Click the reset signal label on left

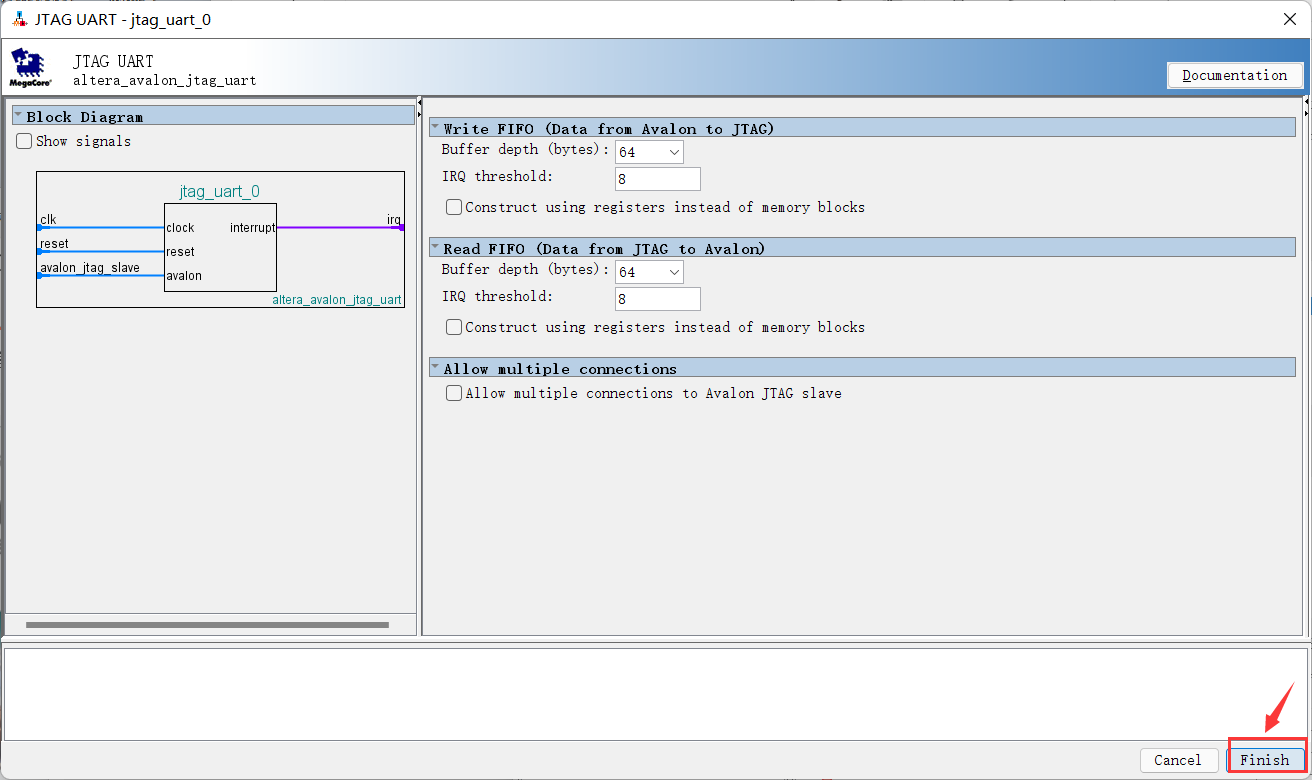[54, 244]
